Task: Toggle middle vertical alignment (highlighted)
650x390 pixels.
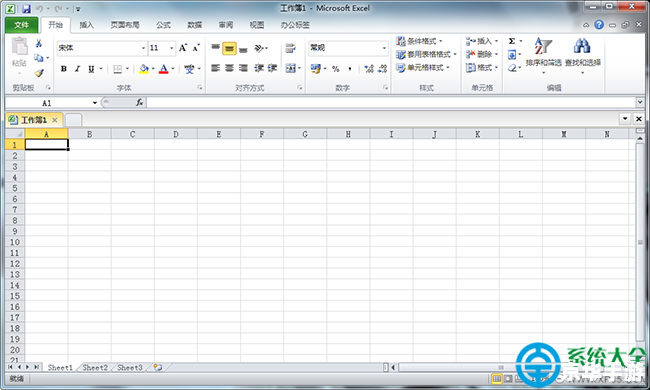Action: click(x=229, y=48)
